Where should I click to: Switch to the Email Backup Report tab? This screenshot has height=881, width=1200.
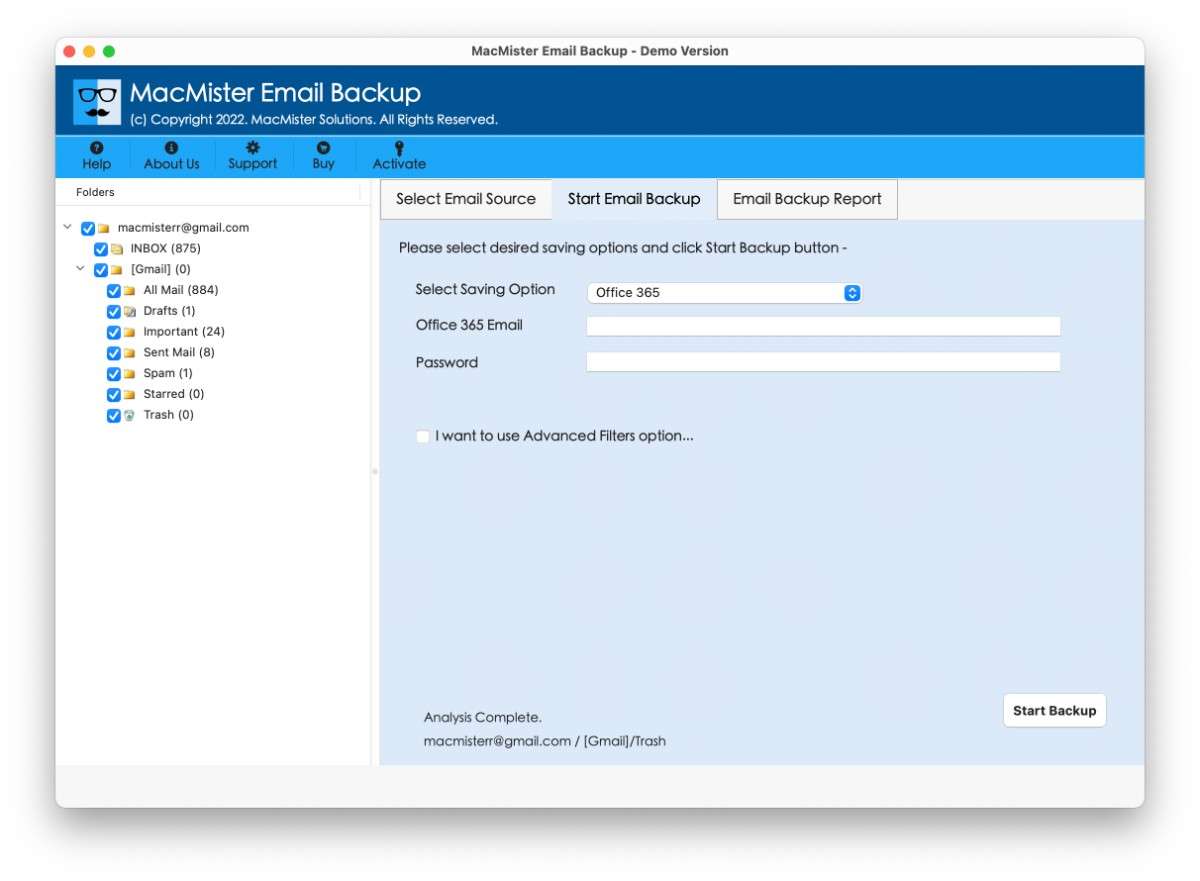click(x=807, y=199)
